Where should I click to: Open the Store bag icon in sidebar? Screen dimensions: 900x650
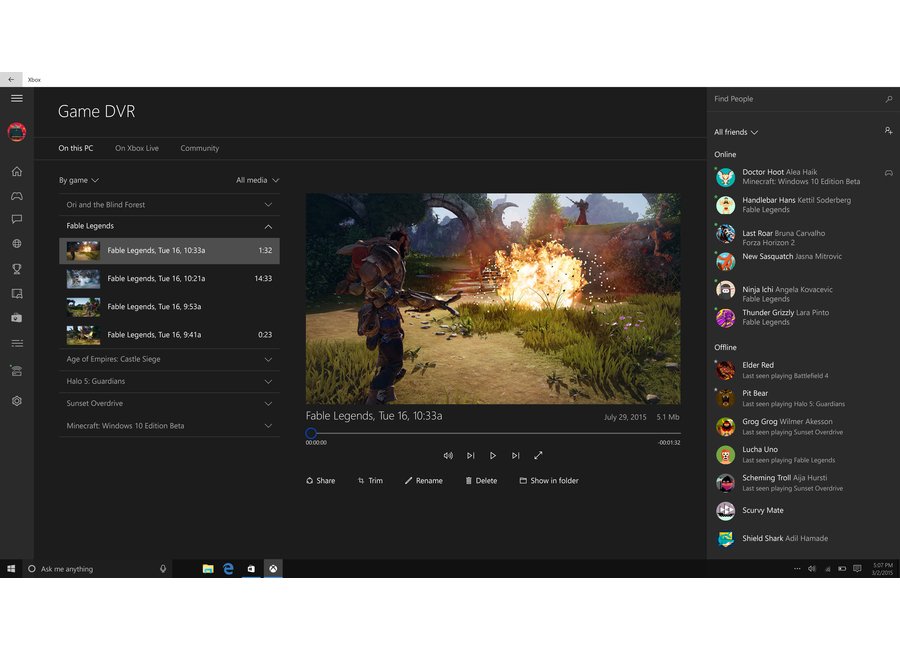[16, 317]
